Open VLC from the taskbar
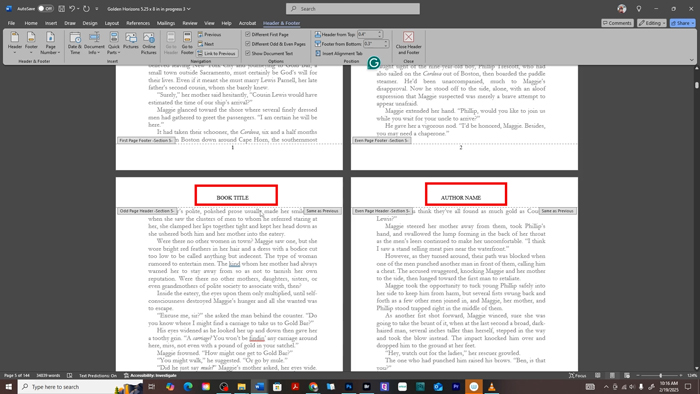Viewport: 700px width, 394px height. point(492,386)
